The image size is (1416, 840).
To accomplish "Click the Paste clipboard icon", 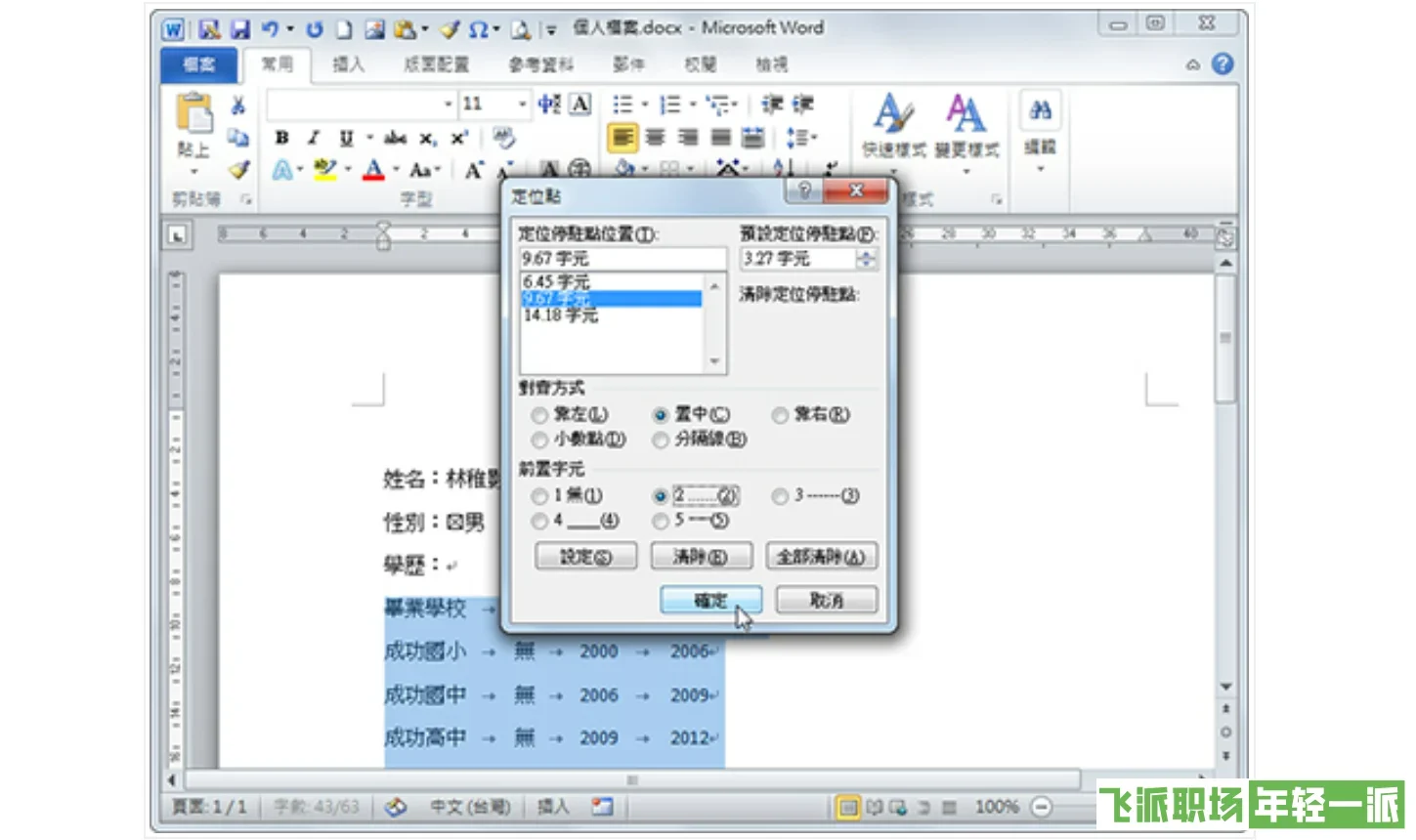I will coord(193,113).
